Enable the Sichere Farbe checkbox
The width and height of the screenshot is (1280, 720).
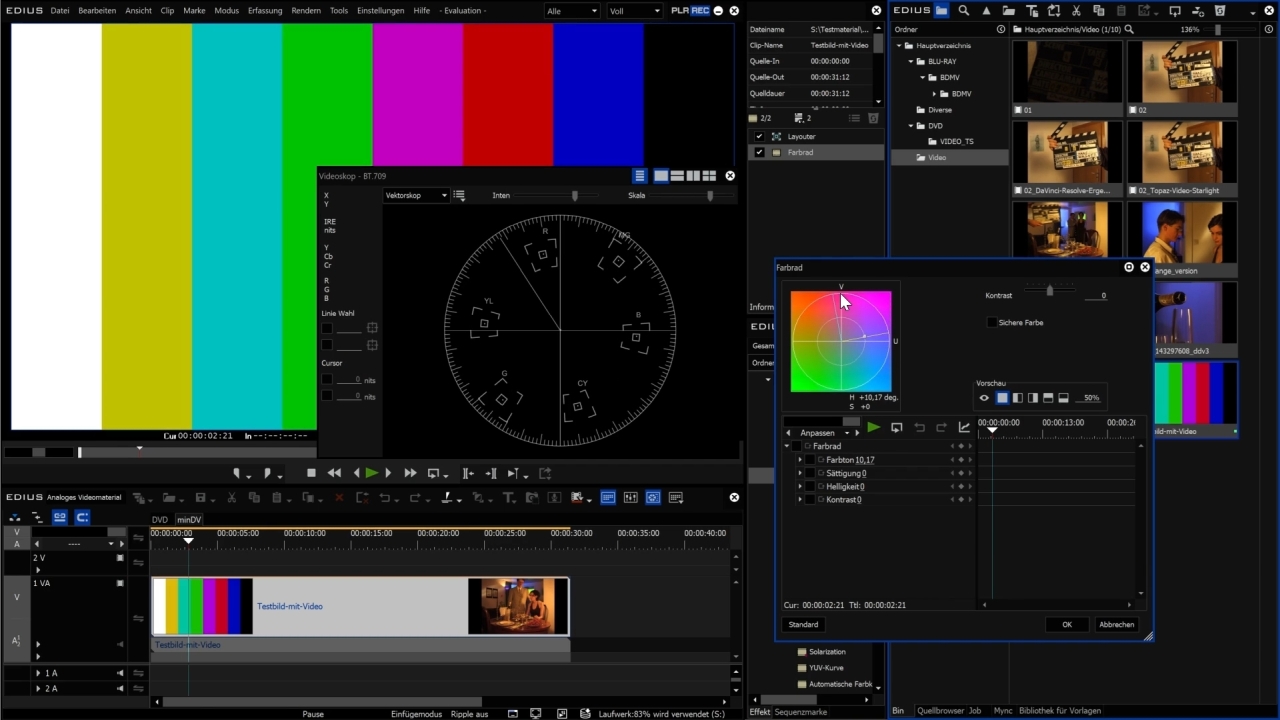pos(992,323)
